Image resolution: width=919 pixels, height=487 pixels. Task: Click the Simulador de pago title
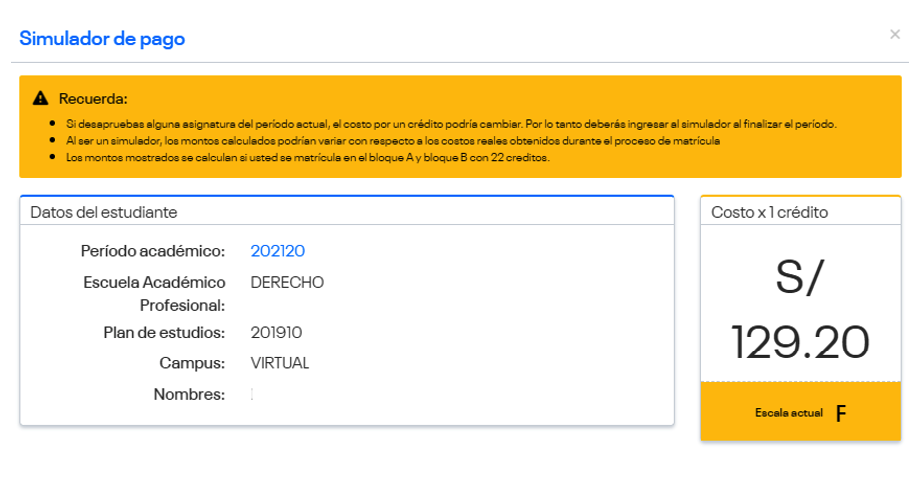[102, 39]
